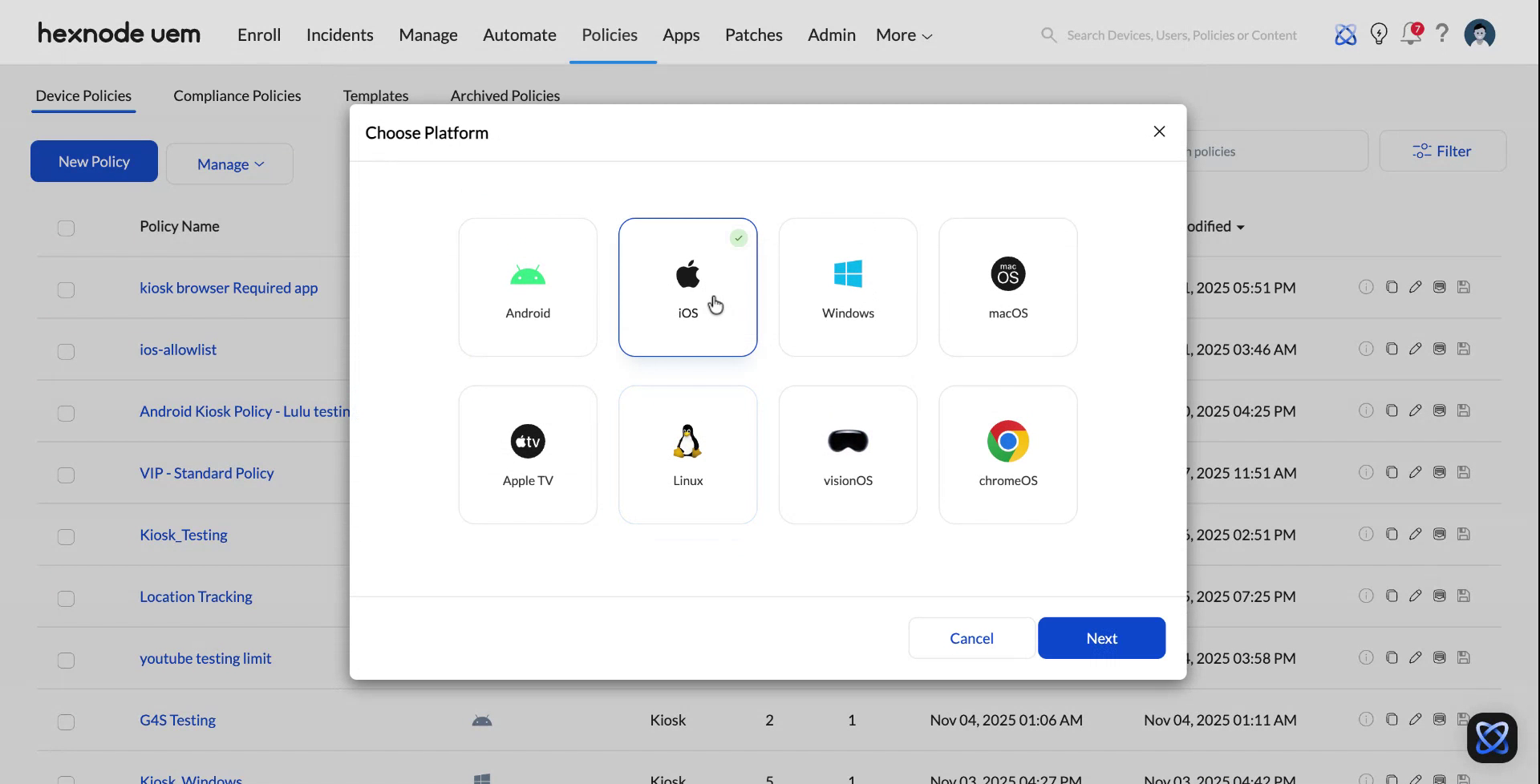The height and width of the screenshot is (784, 1540).
Task: Click Next to confirm platform choice
Action: tap(1101, 637)
